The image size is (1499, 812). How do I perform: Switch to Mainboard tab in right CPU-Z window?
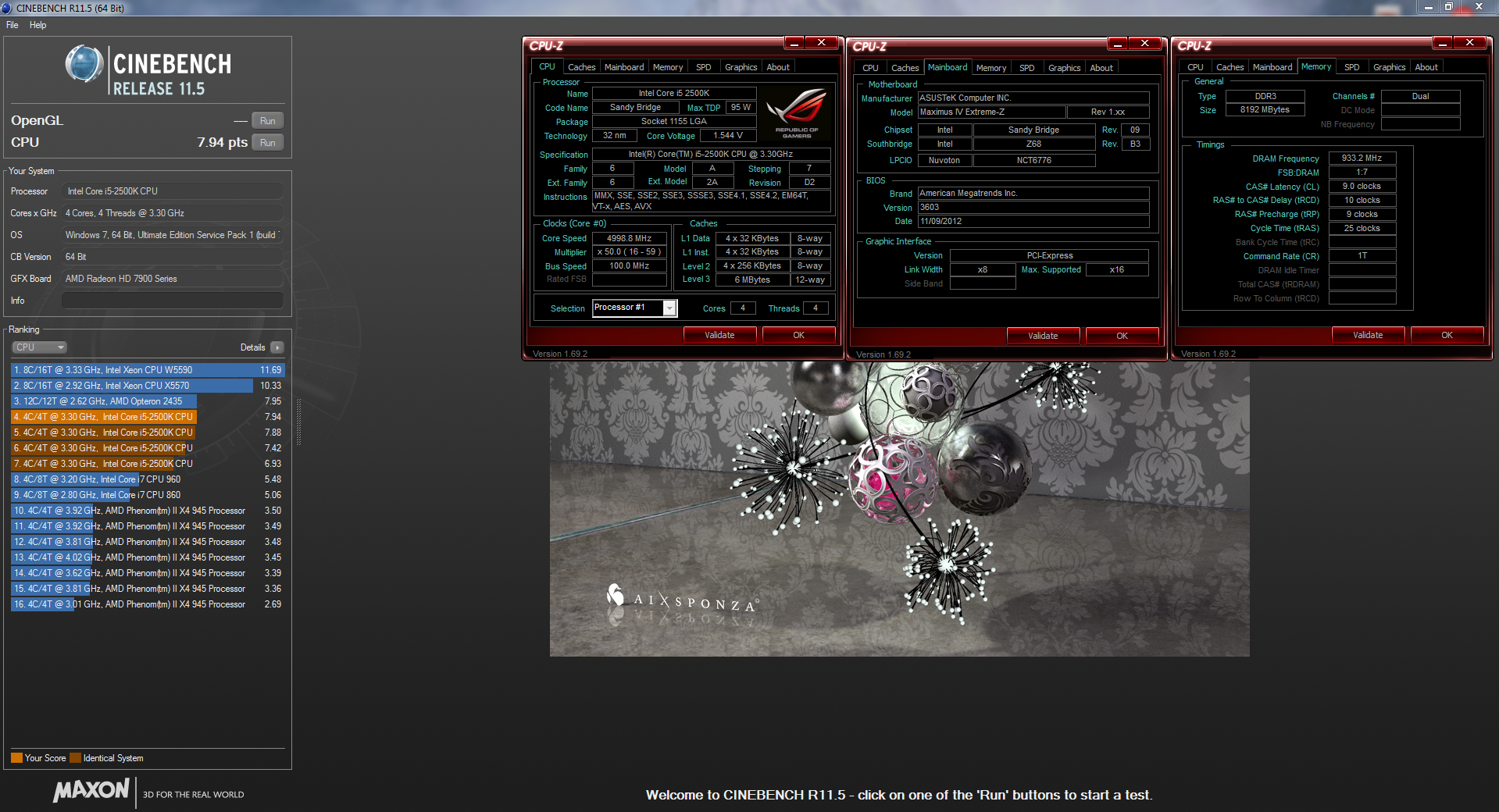(1272, 67)
